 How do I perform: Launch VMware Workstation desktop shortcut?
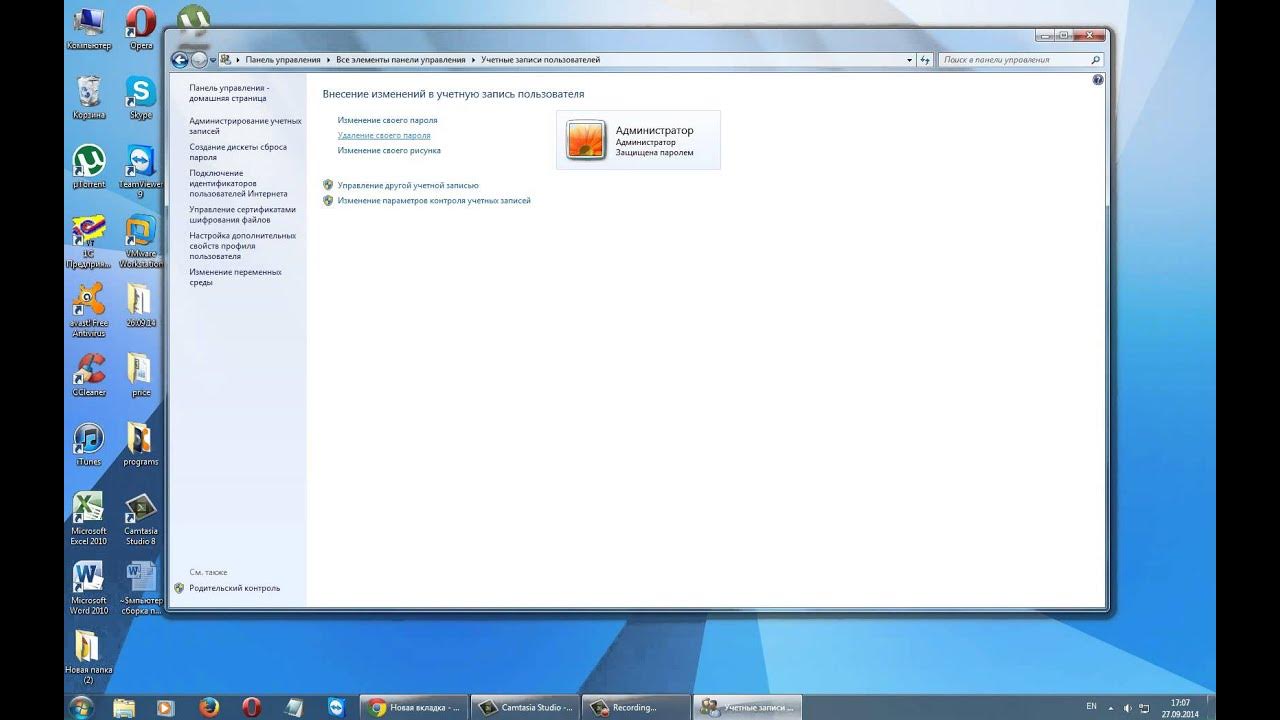point(141,241)
